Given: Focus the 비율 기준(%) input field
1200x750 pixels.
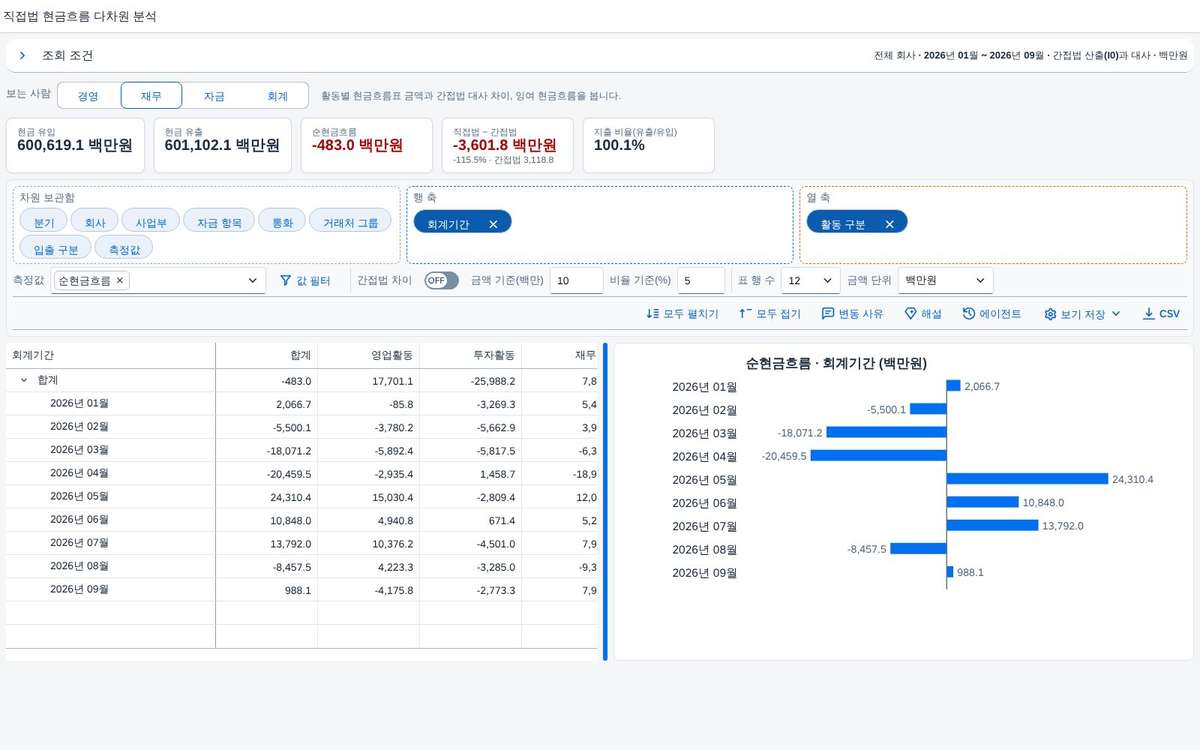Looking at the screenshot, I should [x=701, y=281].
